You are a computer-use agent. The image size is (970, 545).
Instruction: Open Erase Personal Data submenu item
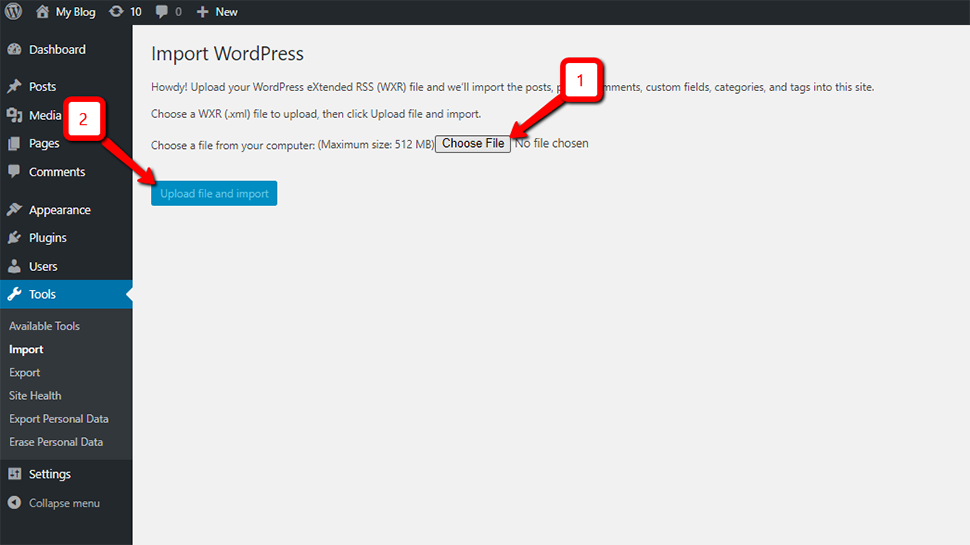(56, 442)
